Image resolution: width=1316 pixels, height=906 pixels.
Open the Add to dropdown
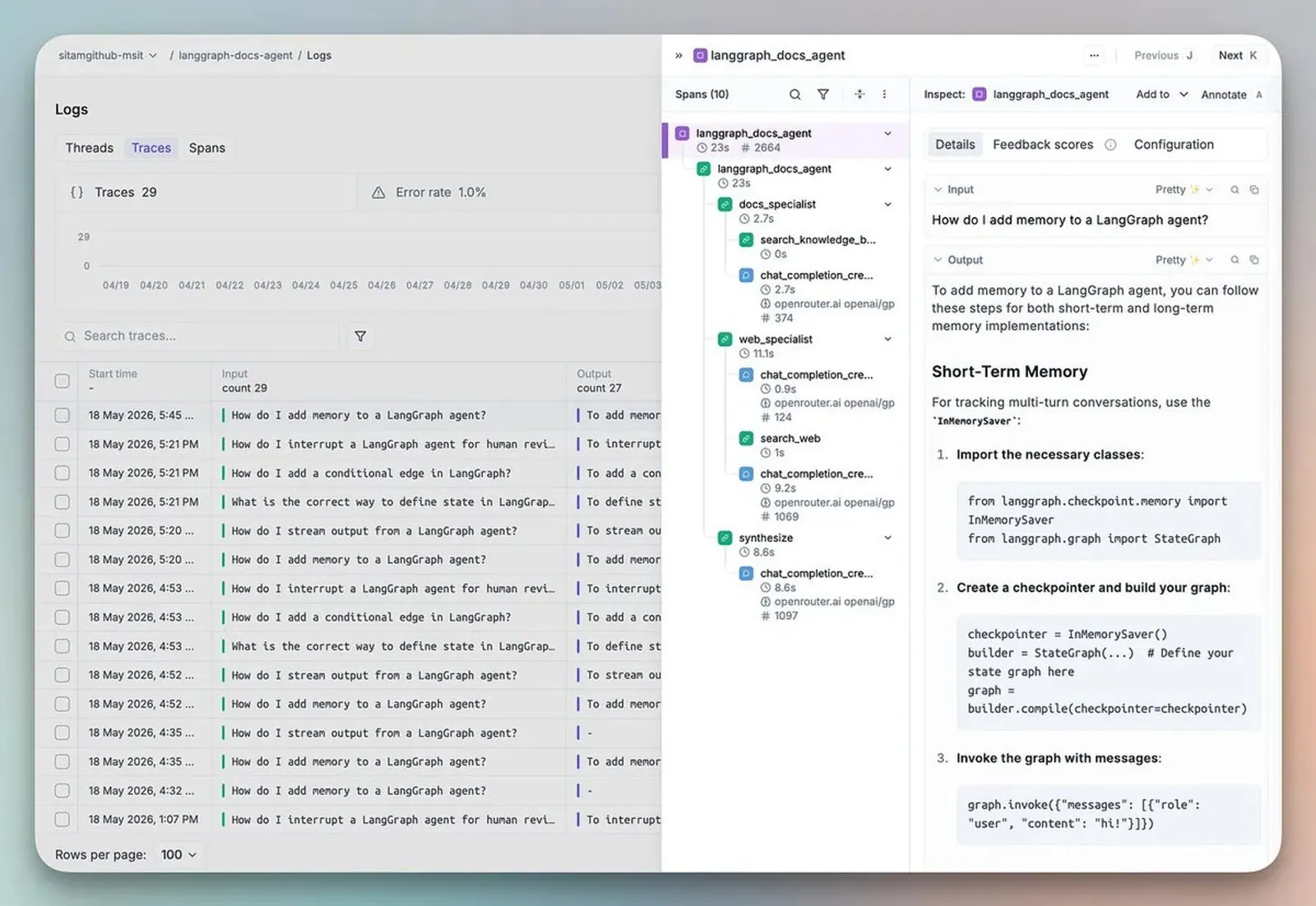[1161, 95]
